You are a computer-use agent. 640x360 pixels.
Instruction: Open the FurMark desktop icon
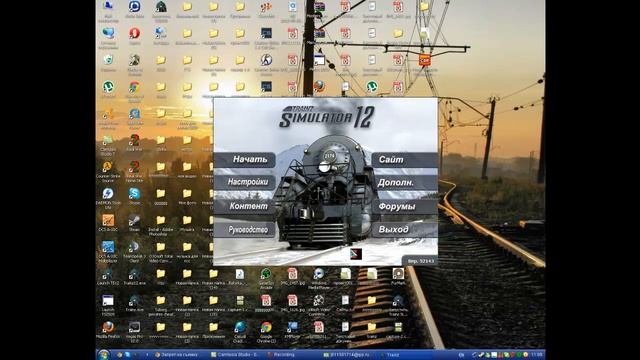pyautogui.click(x=398, y=276)
